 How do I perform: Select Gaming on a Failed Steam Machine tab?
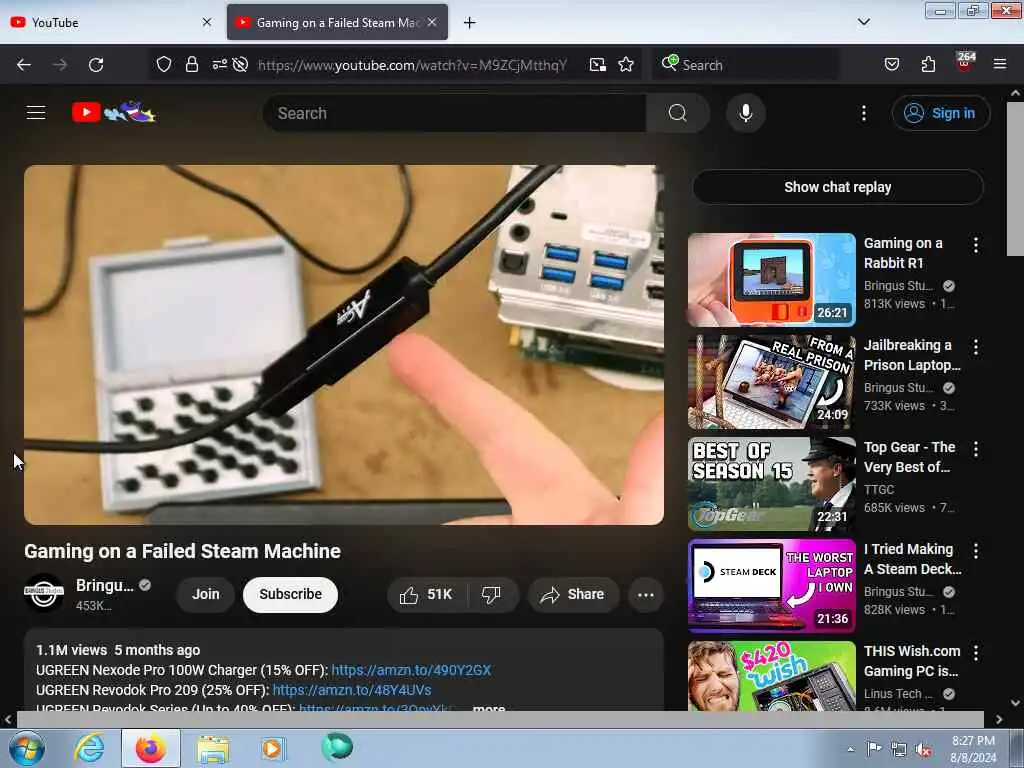pyautogui.click(x=337, y=22)
